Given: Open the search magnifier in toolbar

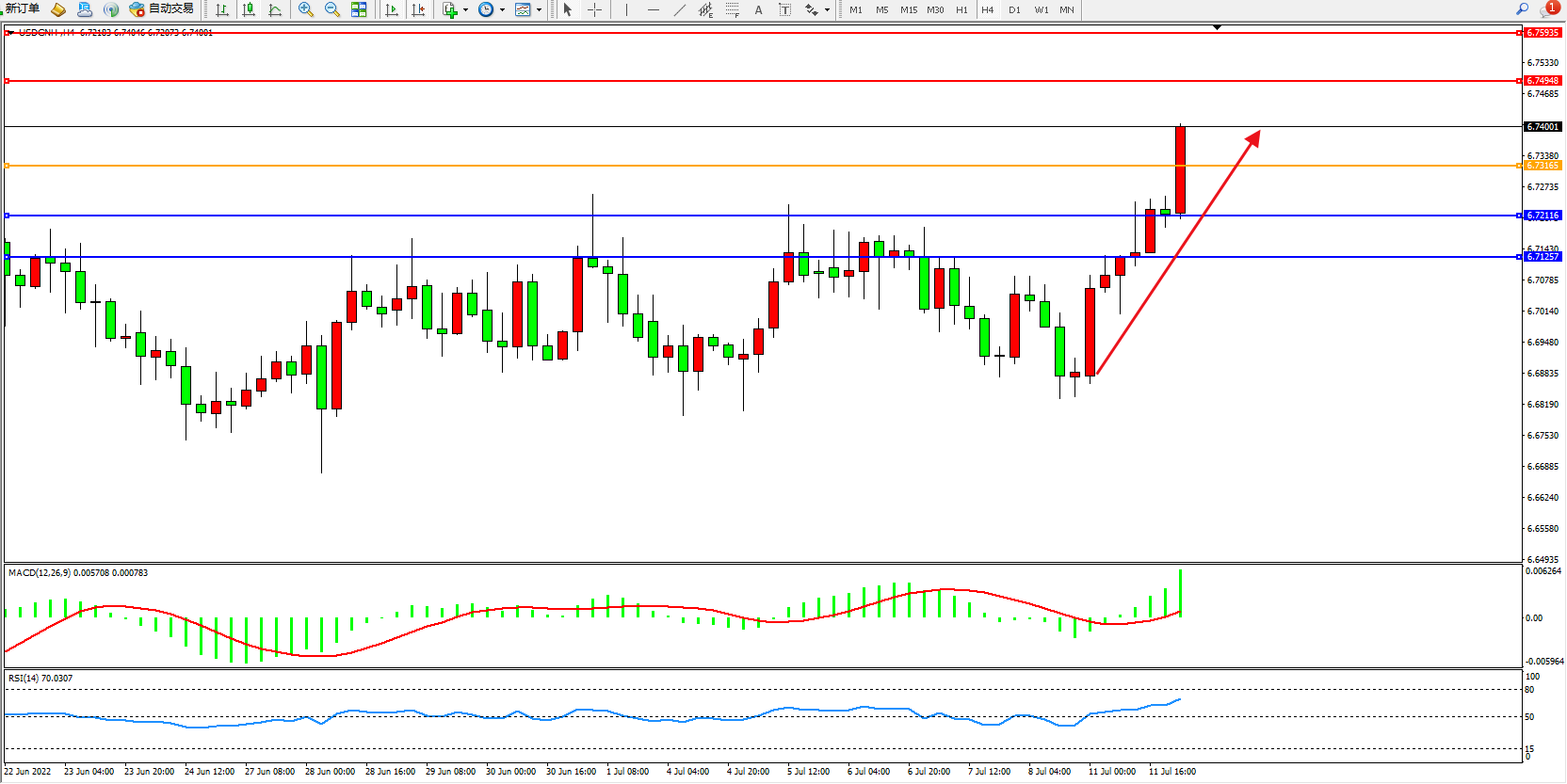Looking at the screenshot, I should click(x=1522, y=8).
